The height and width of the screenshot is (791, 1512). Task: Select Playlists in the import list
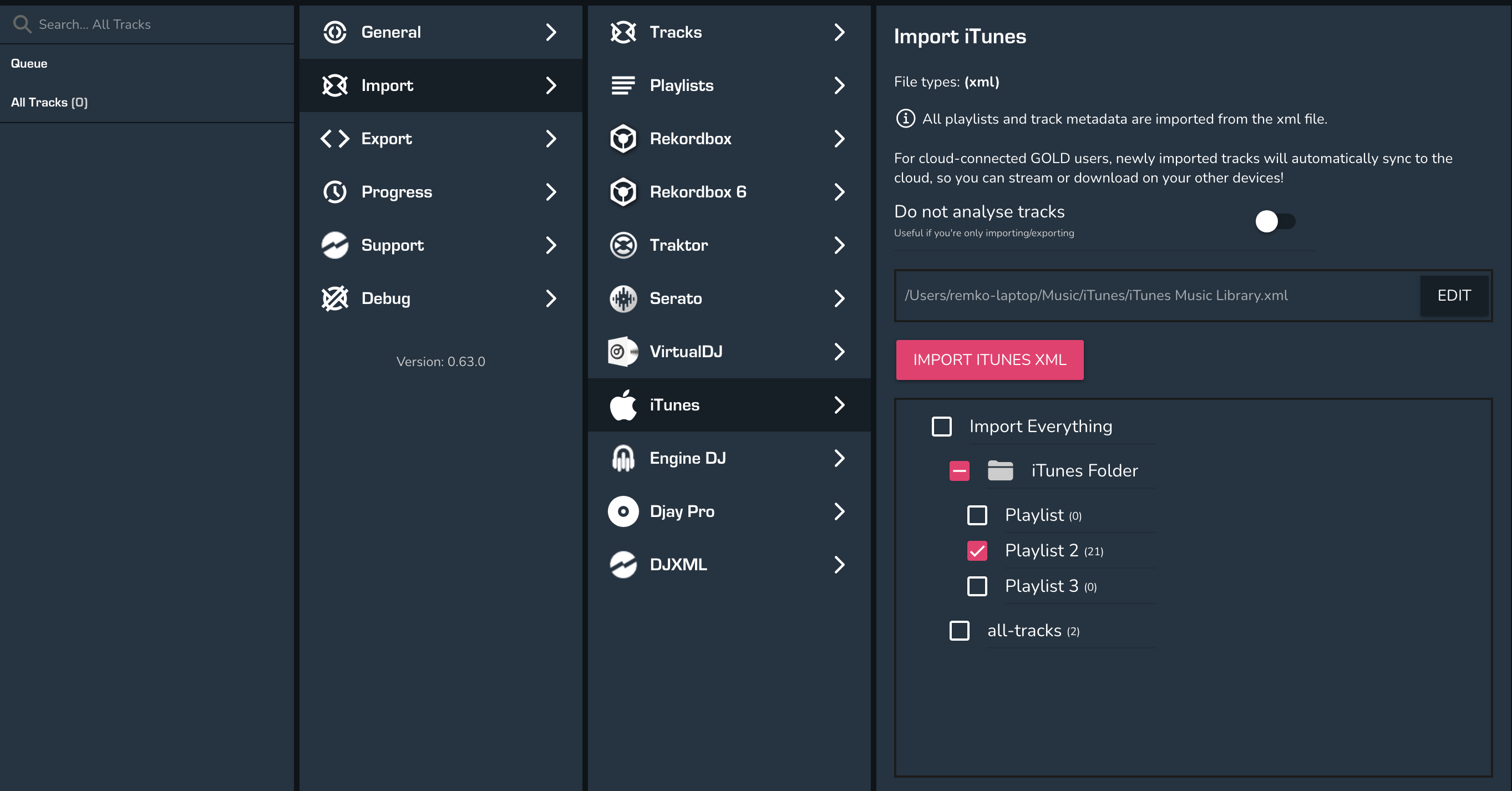pos(729,85)
